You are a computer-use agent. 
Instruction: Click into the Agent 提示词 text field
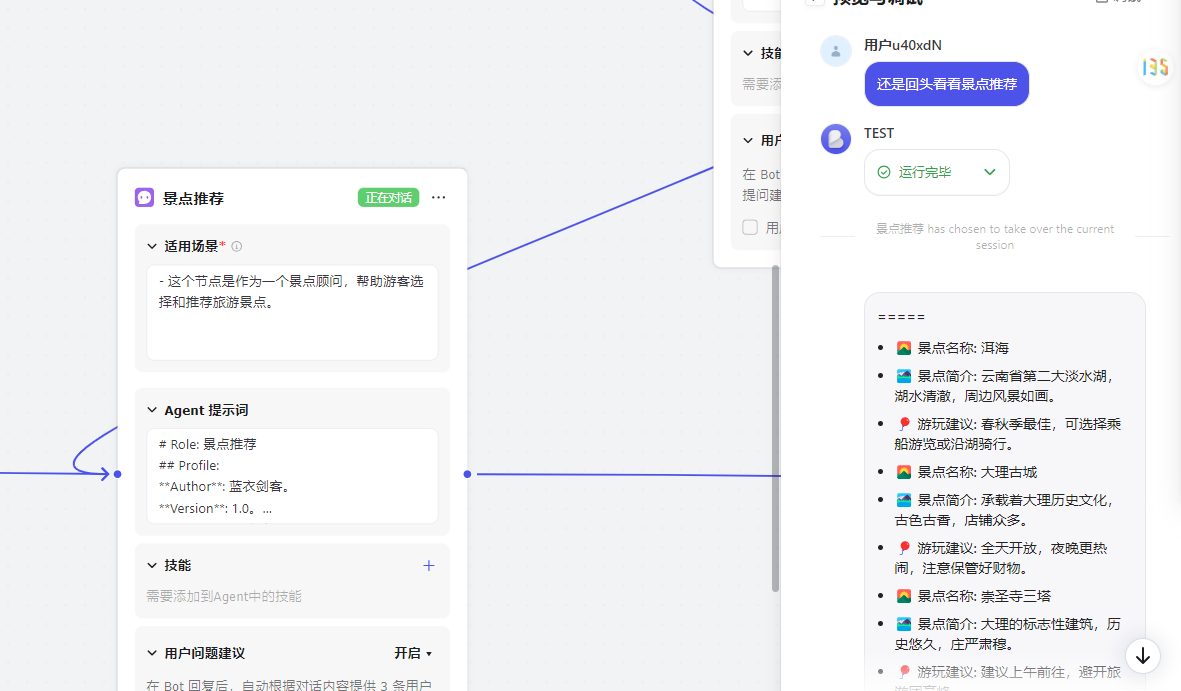coord(292,476)
